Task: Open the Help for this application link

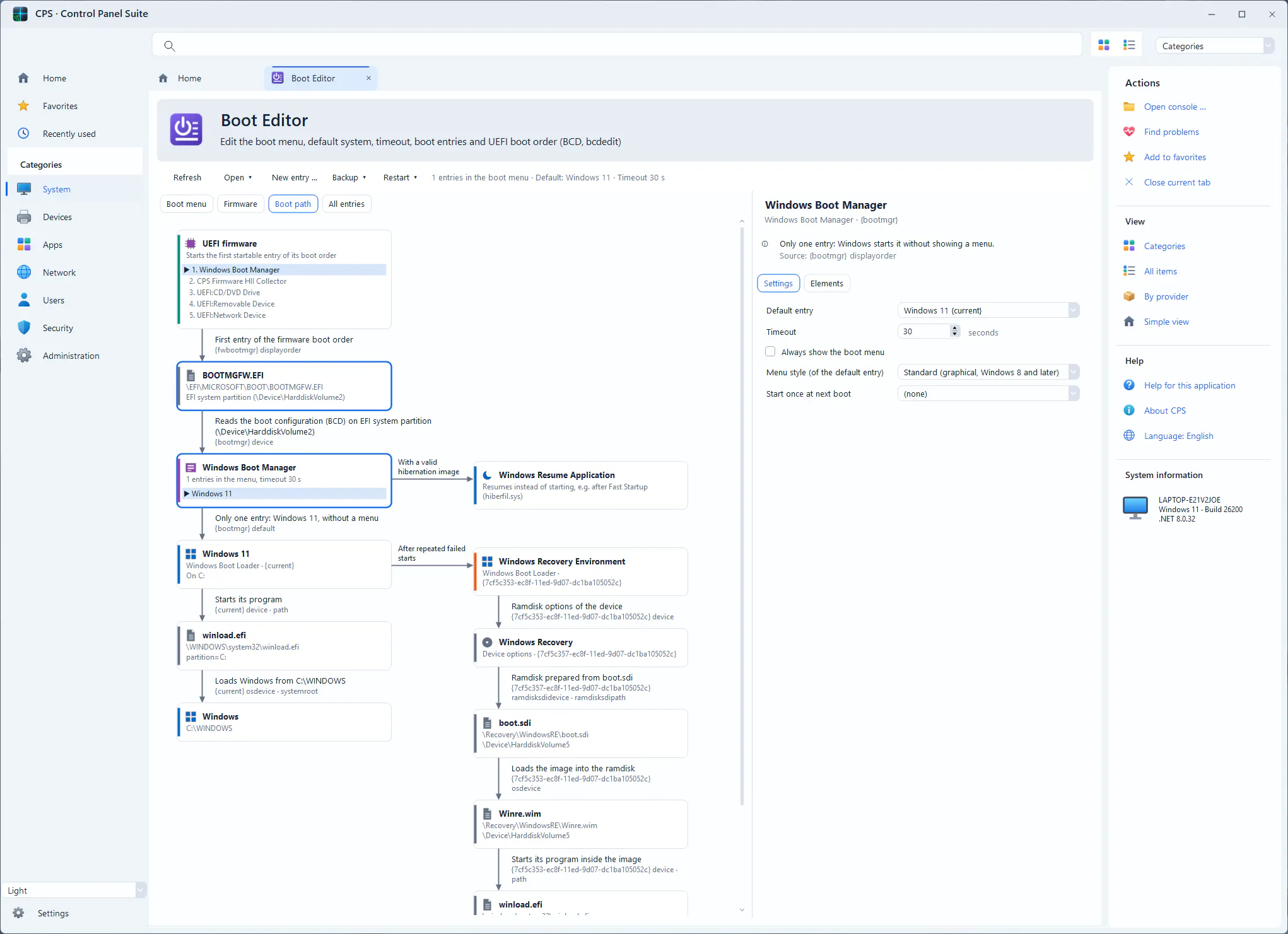Action: [x=1190, y=385]
